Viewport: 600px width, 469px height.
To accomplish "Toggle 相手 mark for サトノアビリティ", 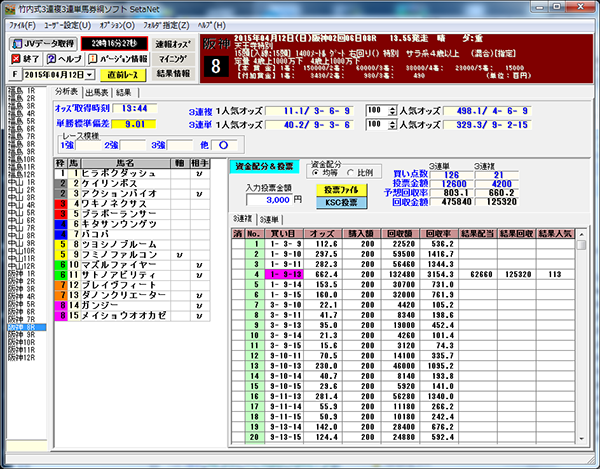I will 200,275.
